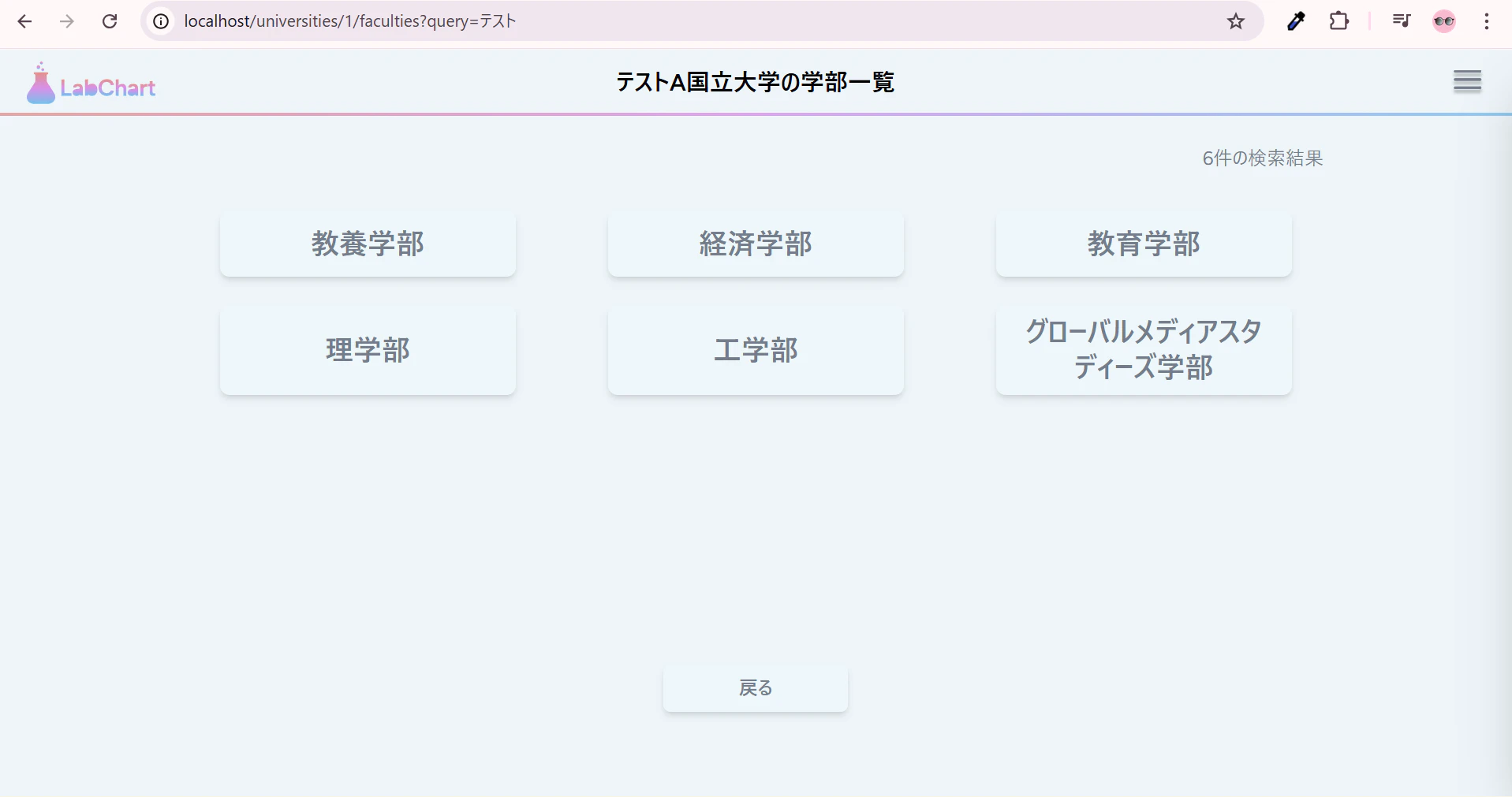
Task: Click the browser forward arrow
Action: pos(67,21)
